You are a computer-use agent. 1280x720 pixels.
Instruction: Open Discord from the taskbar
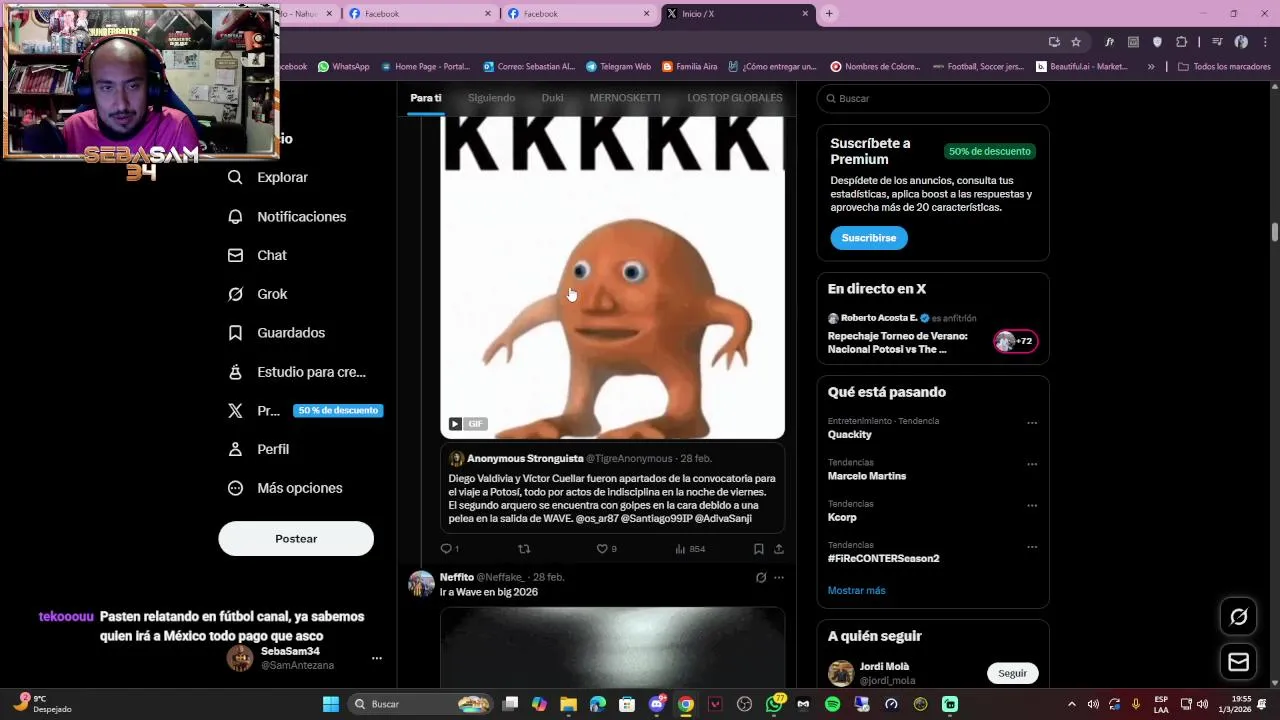657,704
